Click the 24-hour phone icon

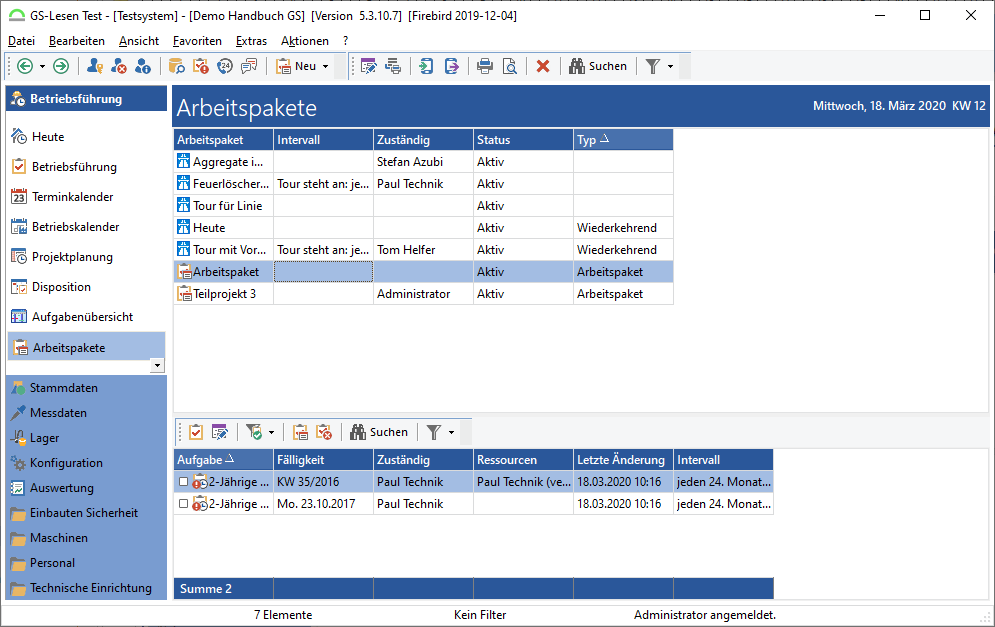tap(225, 66)
